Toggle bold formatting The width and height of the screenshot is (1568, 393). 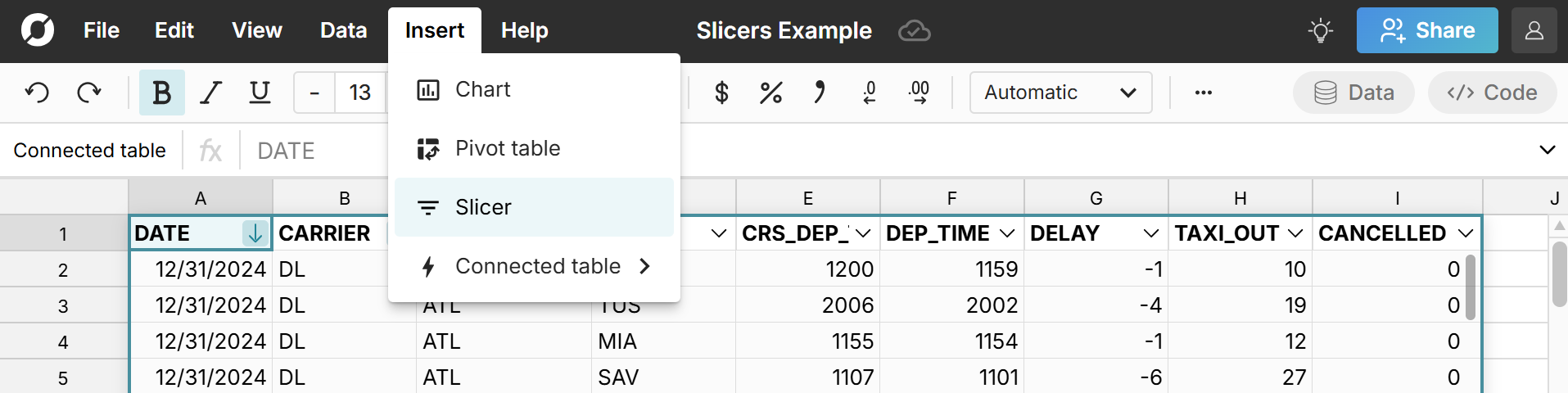tap(161, 93)
